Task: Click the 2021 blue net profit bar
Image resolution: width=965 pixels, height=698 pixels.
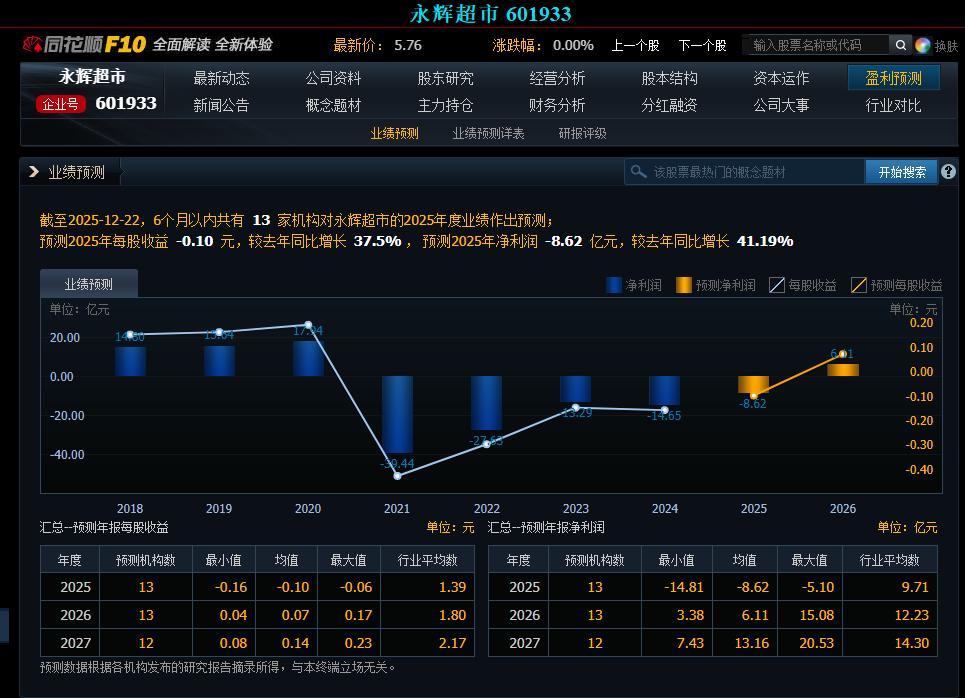Action: (397, 414)
